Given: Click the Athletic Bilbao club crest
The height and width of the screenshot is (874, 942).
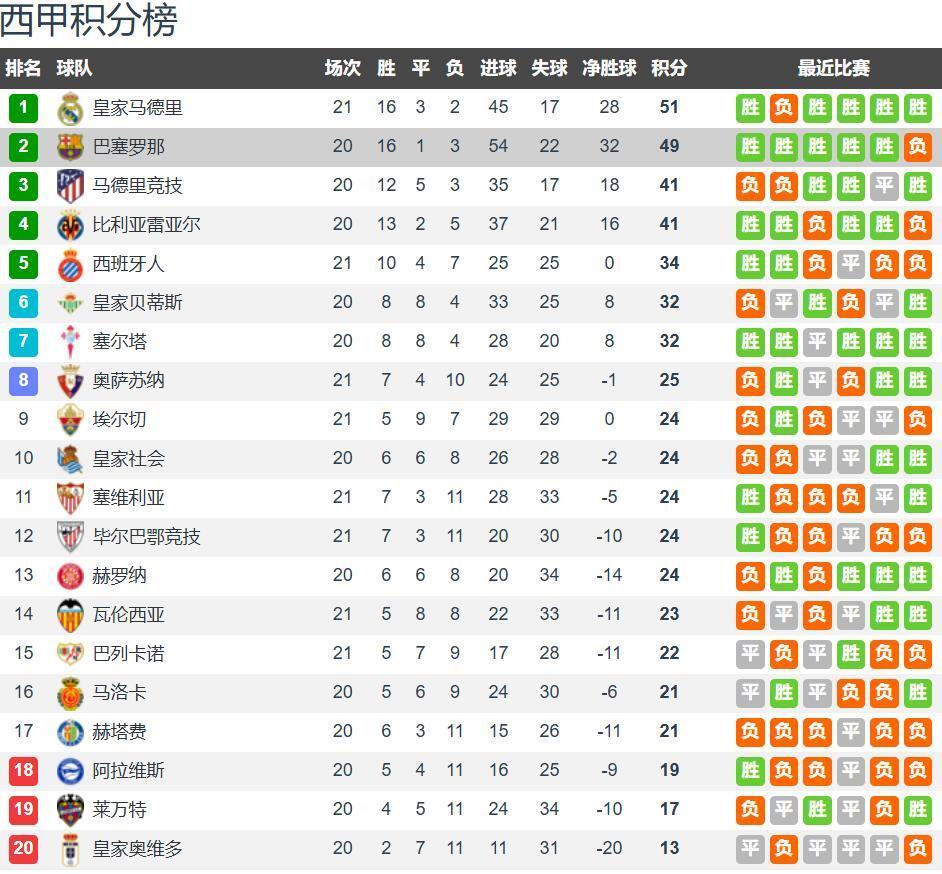Looking at the screenshot, I should (x=69, y=537).
